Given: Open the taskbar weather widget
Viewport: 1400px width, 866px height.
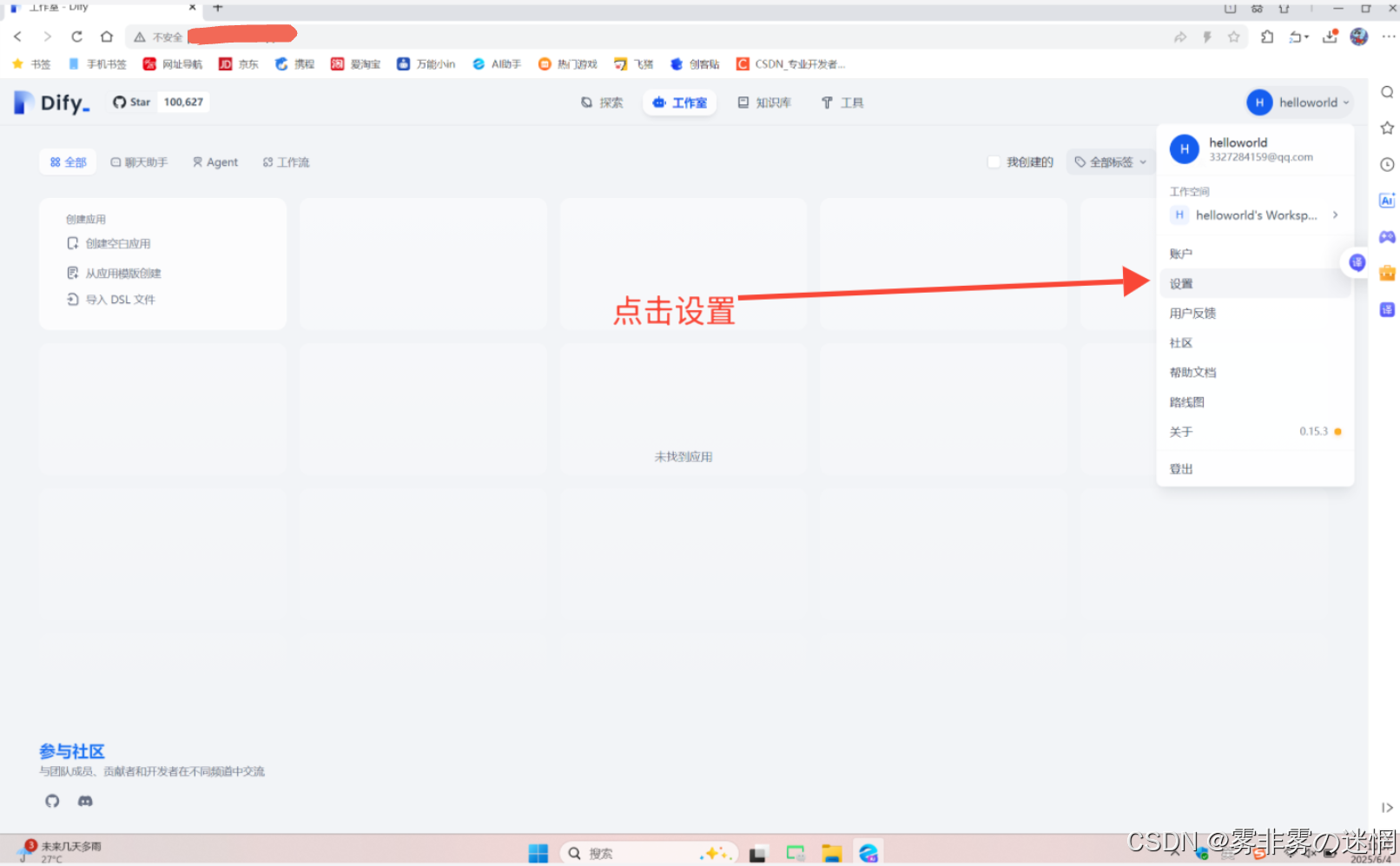Looking at the screenshot, I should coord(59,851).
